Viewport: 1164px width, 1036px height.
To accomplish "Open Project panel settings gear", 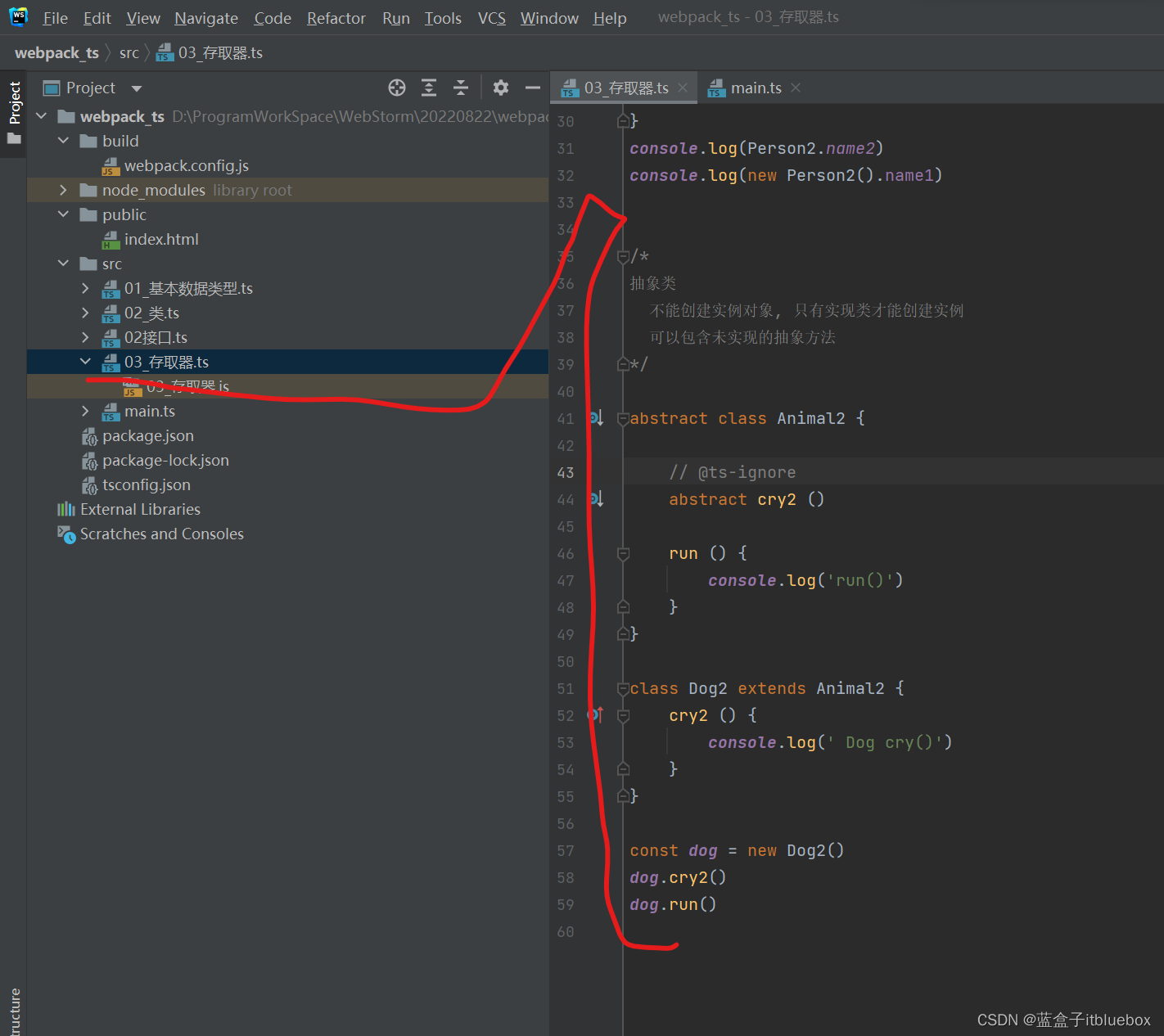I will click(501, 88).
